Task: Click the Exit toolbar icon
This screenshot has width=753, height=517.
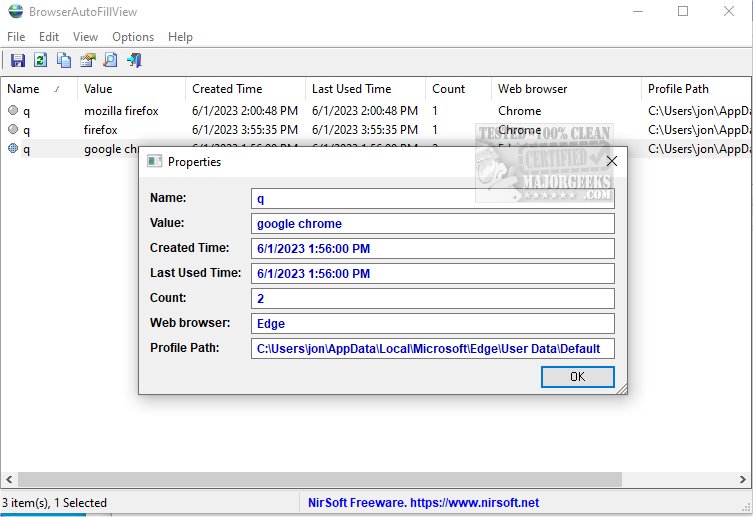Action: [x=134, y=60]
